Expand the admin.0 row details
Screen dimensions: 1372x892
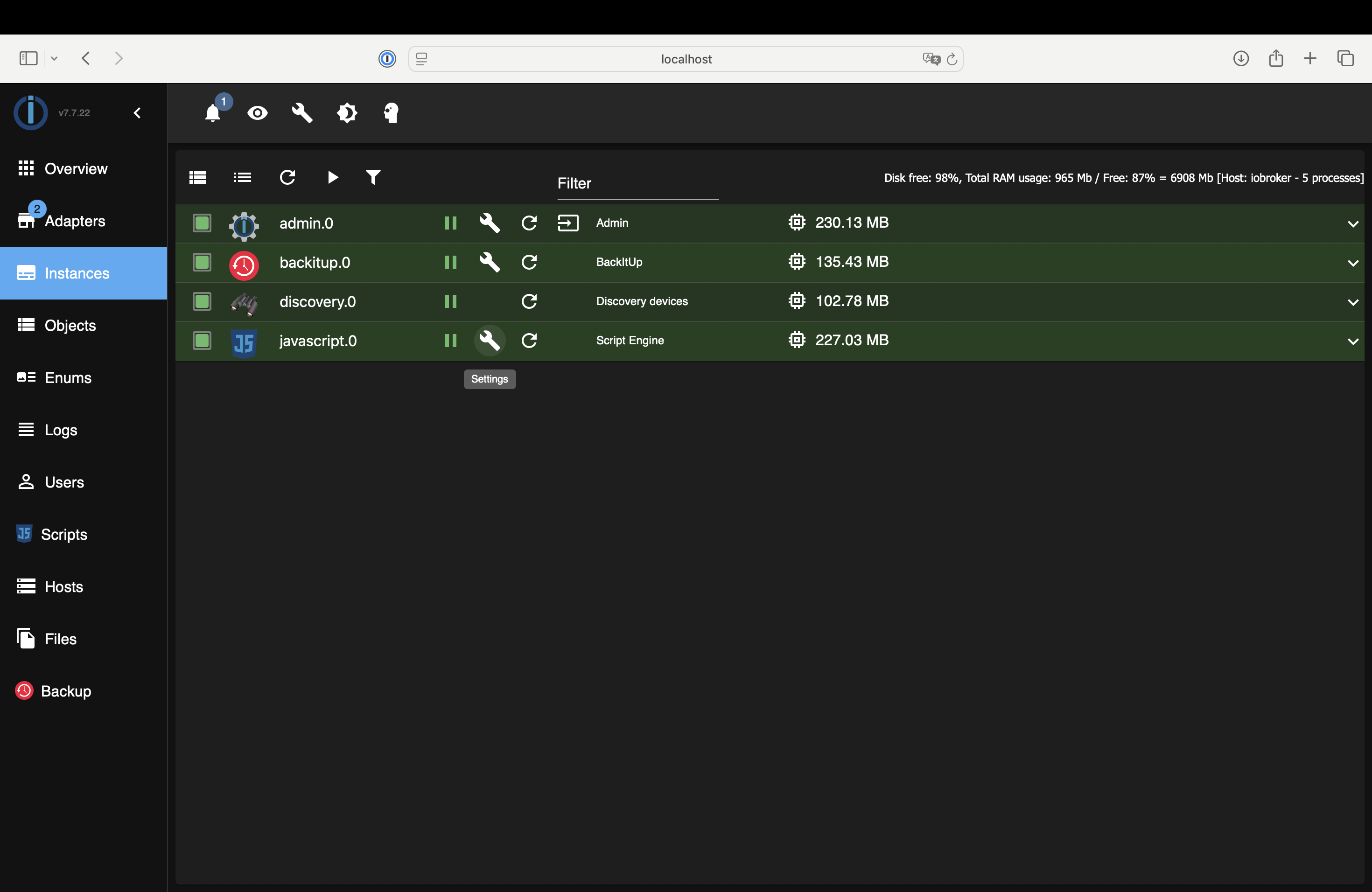pos(1352,223)
